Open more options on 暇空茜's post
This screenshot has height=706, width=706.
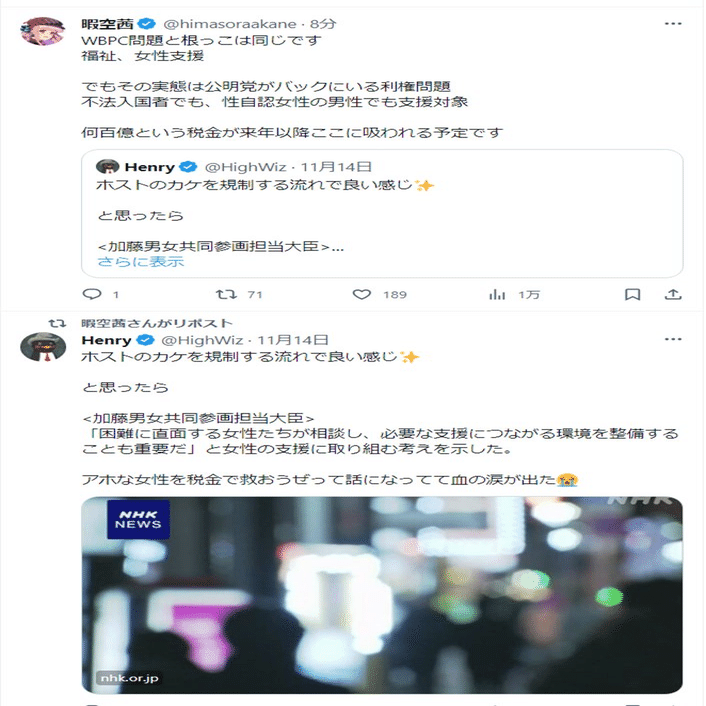pyautogui.click(x=673, y=23)
